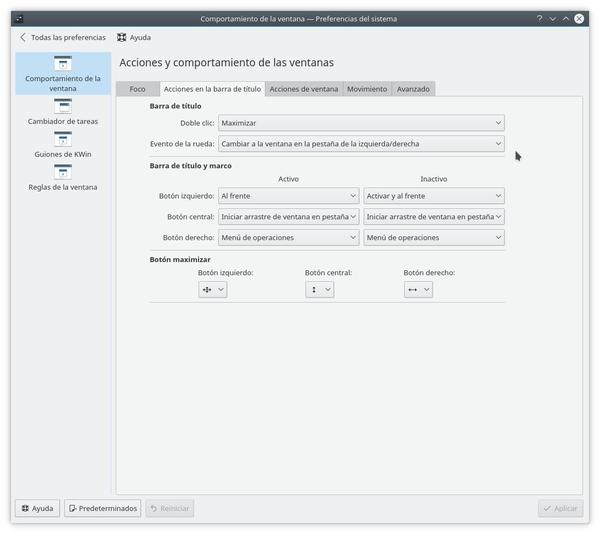Open the Doble clic dropdown

pyautogui.click(x=360, y=123)
